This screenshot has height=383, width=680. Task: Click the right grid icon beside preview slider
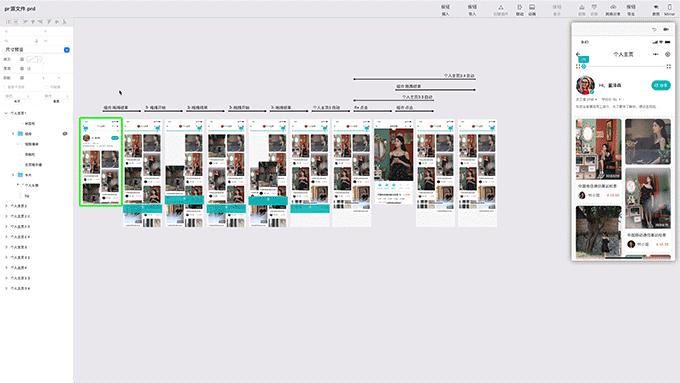[x=668, y=66]
